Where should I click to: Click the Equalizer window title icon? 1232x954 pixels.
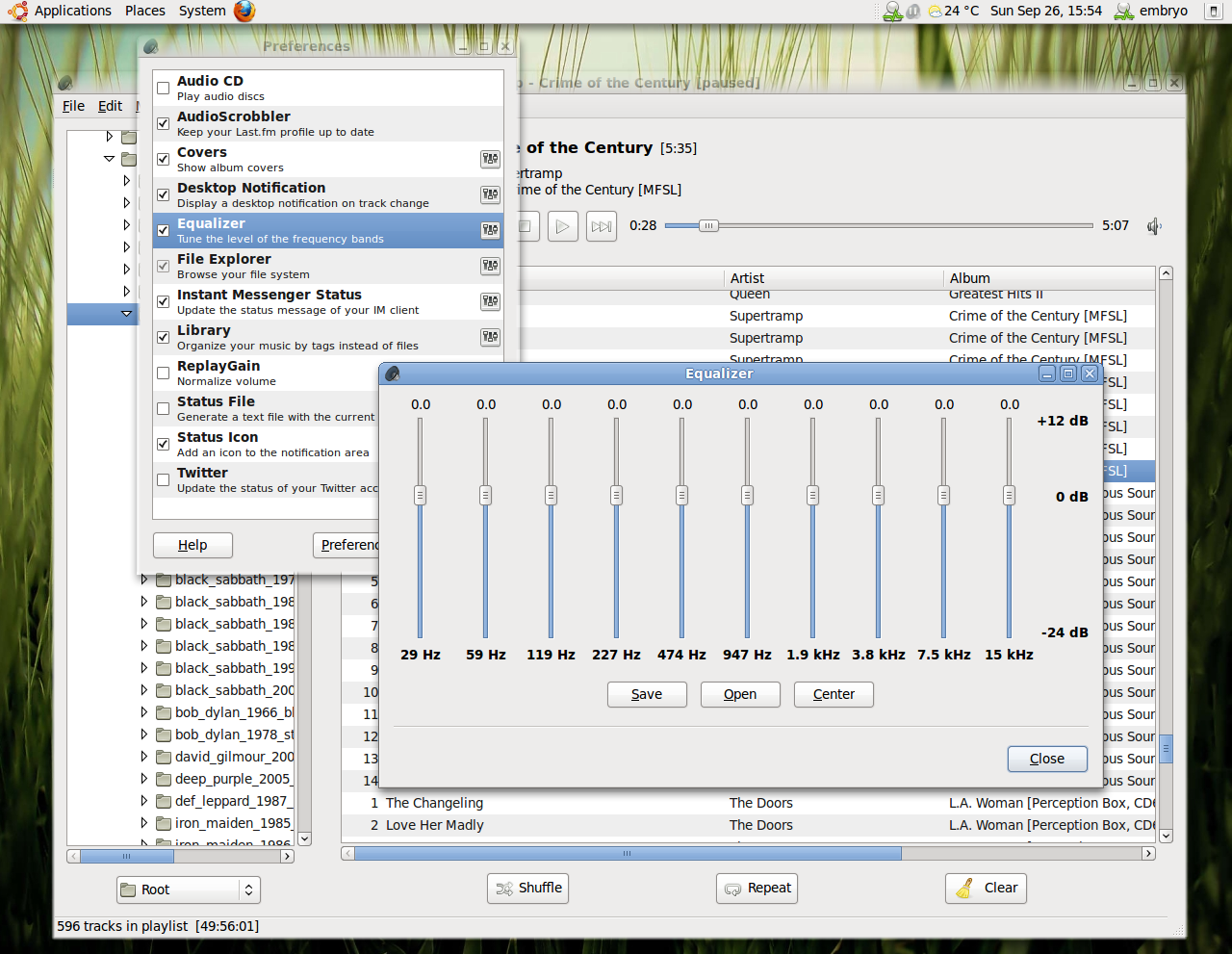pos(393,374)
